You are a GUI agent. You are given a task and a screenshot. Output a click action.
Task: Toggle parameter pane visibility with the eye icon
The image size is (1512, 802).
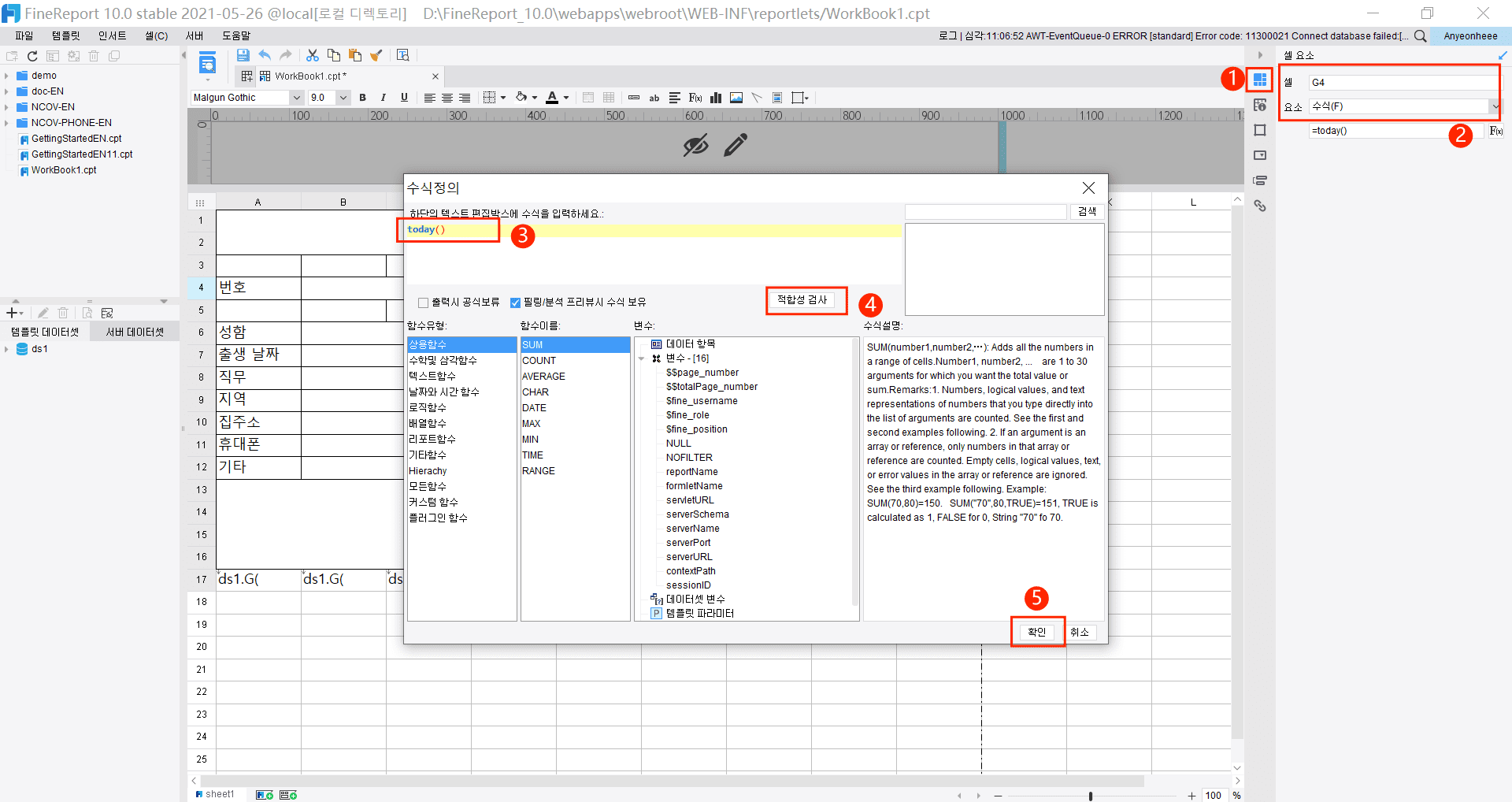pyautogui.click(x=695, y=145)
